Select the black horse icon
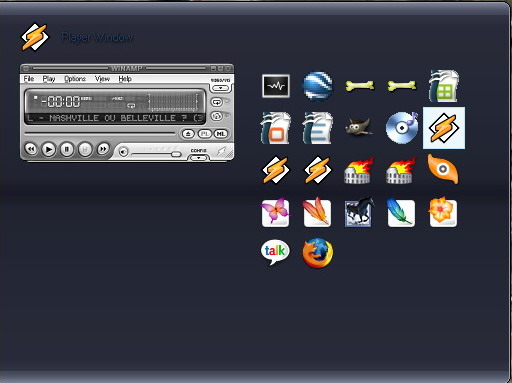 tap(359, 212)
